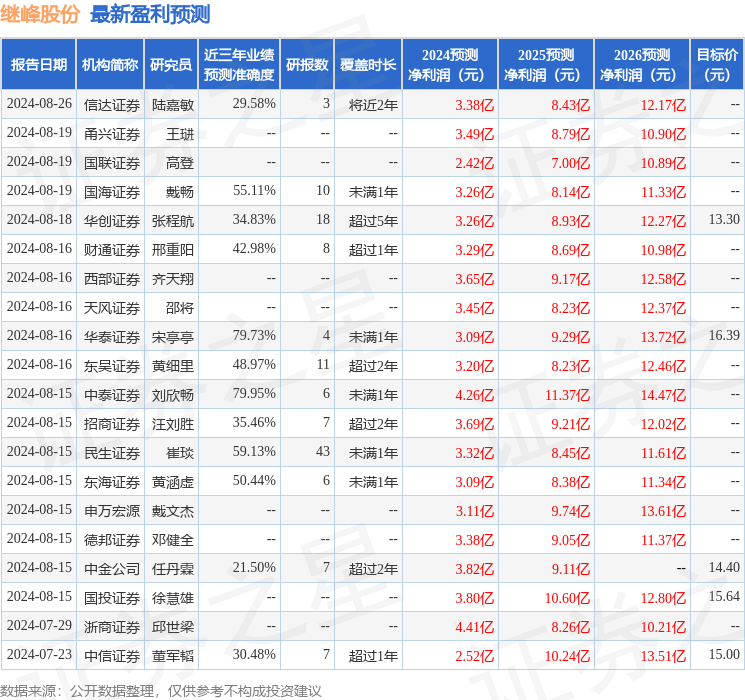Click the 研究员 column header

pos(171,65)
